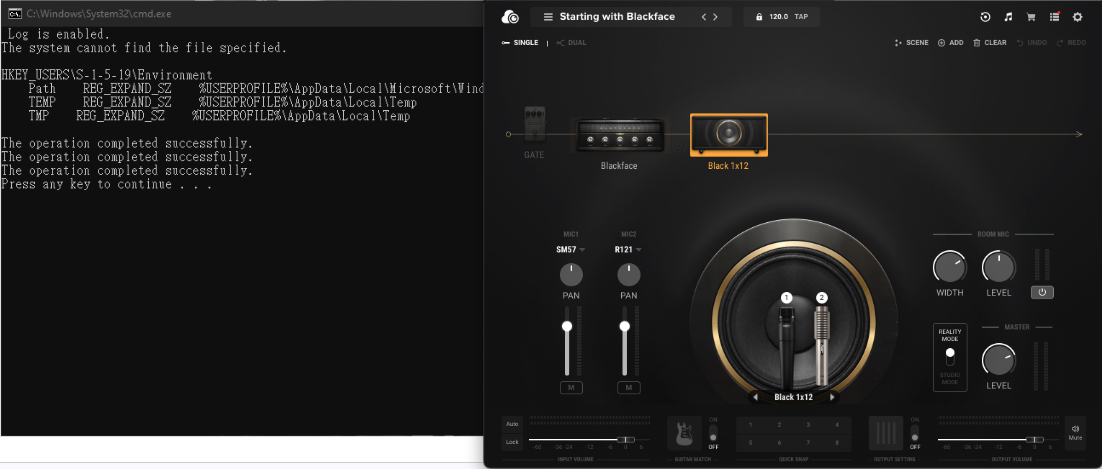Open the settings gear in the amp app
Image resolution: width=1102 pixels, height=469 pixels.
tap(1077, 17)
